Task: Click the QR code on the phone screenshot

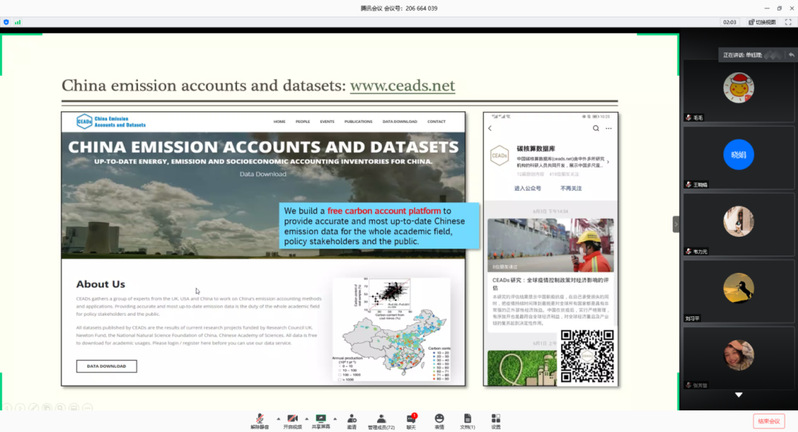Action: pyautogui.click(x=587, y=356)
